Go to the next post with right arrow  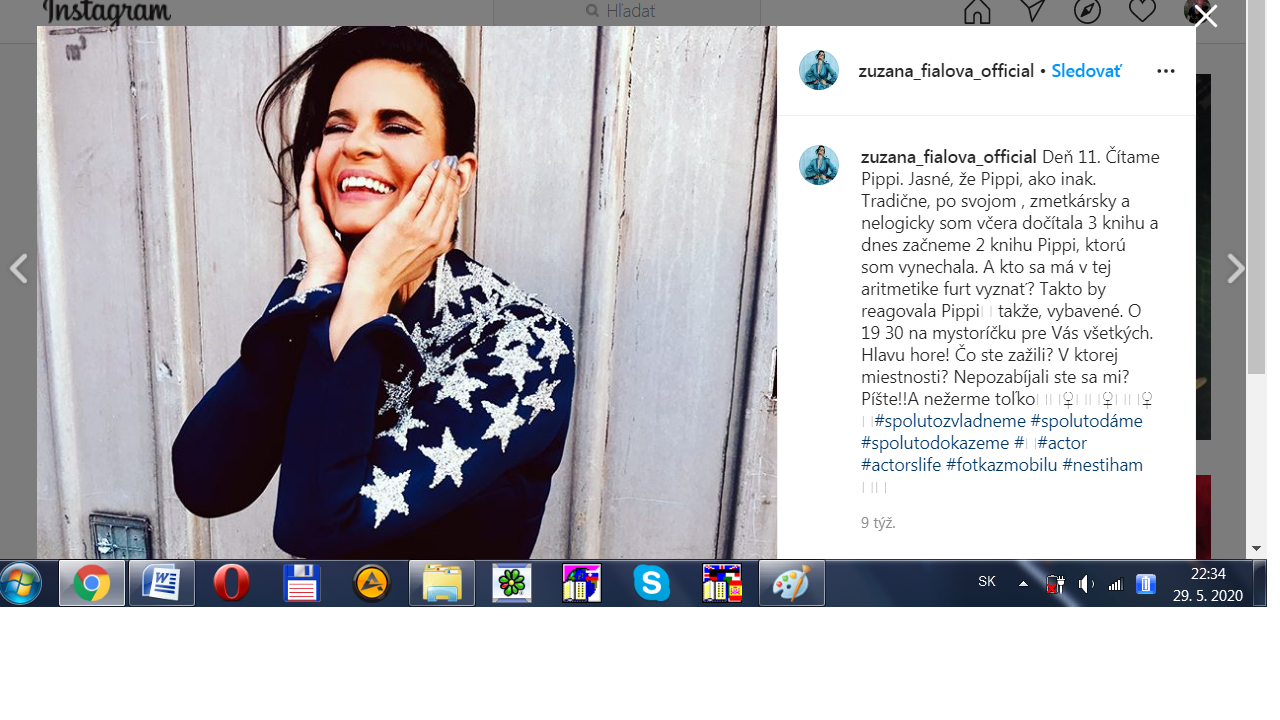1236,268
